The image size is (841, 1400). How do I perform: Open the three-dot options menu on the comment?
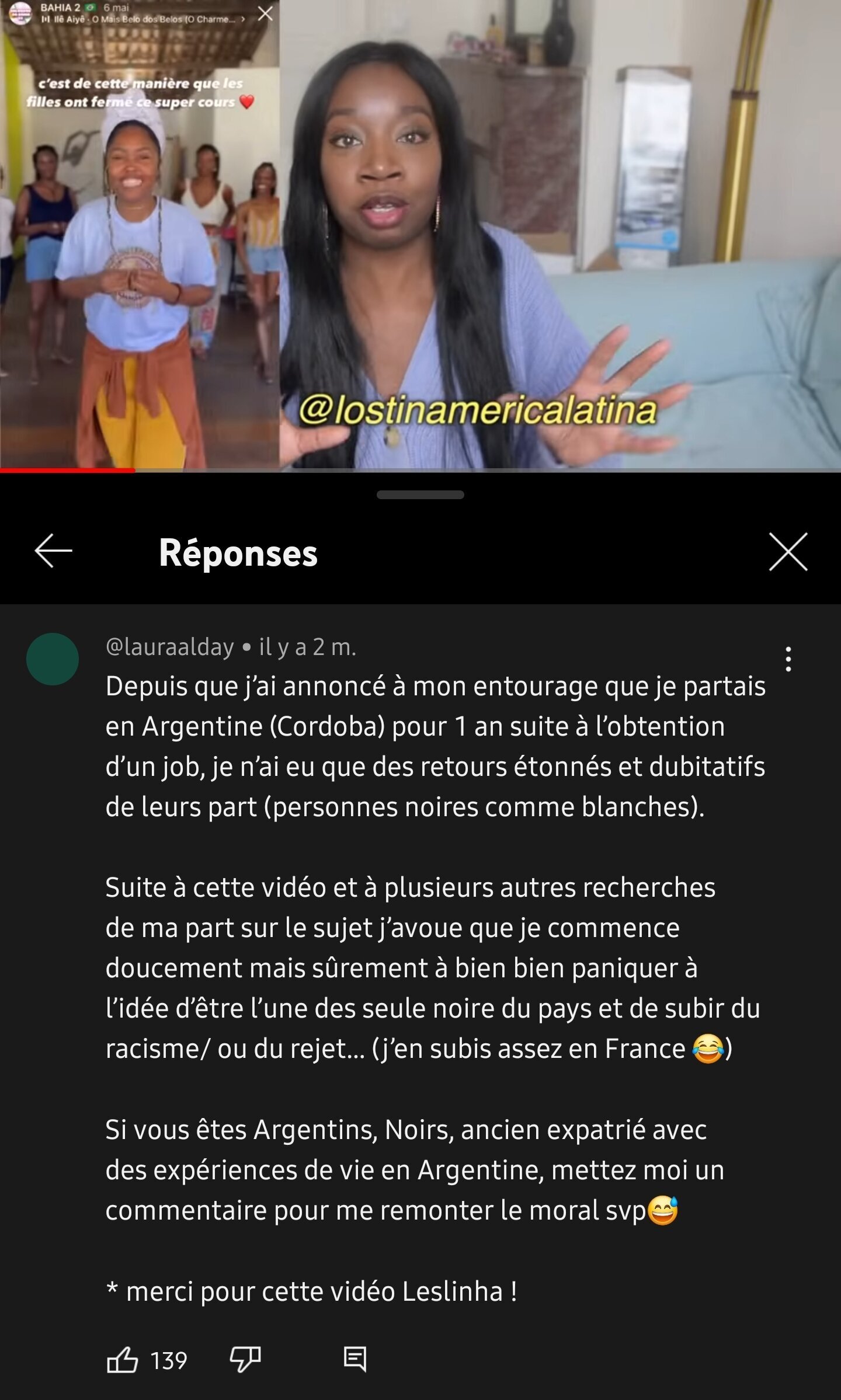[x=788, y=659]
